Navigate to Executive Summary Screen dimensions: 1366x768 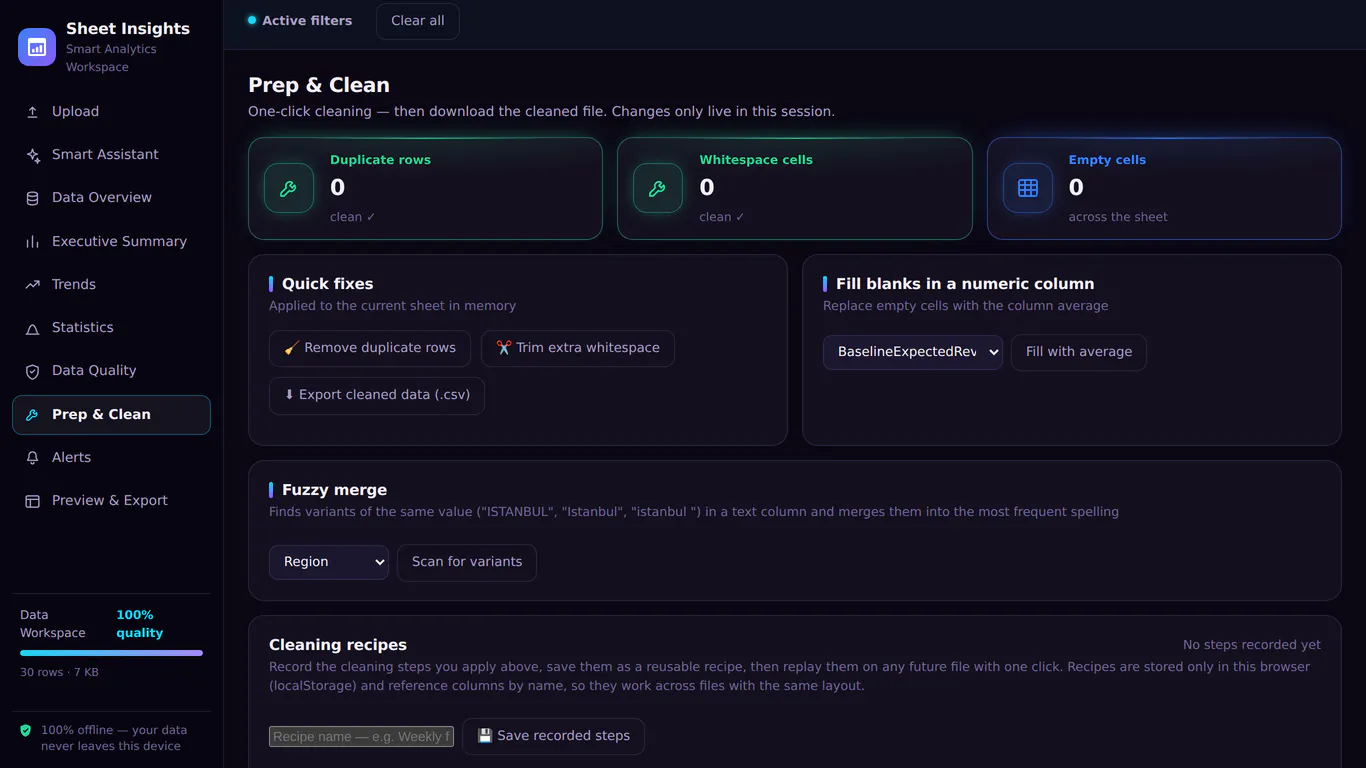111,242
